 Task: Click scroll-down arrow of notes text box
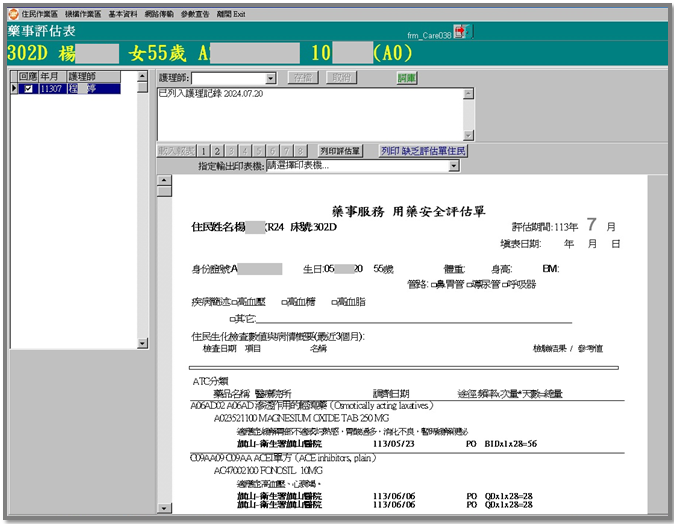[466, 134]
